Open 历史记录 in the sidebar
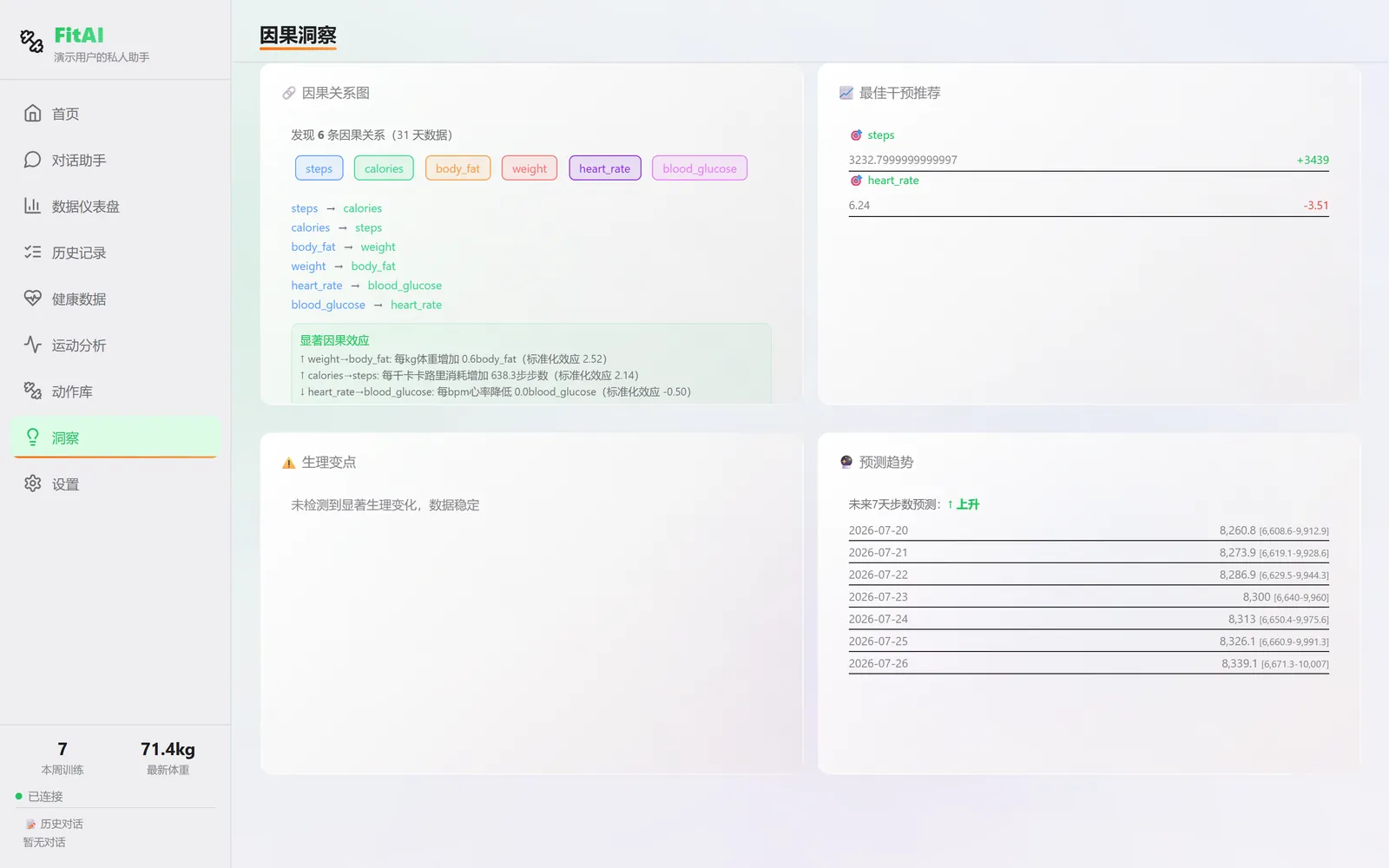1389x868 pixels. point(115,253)
